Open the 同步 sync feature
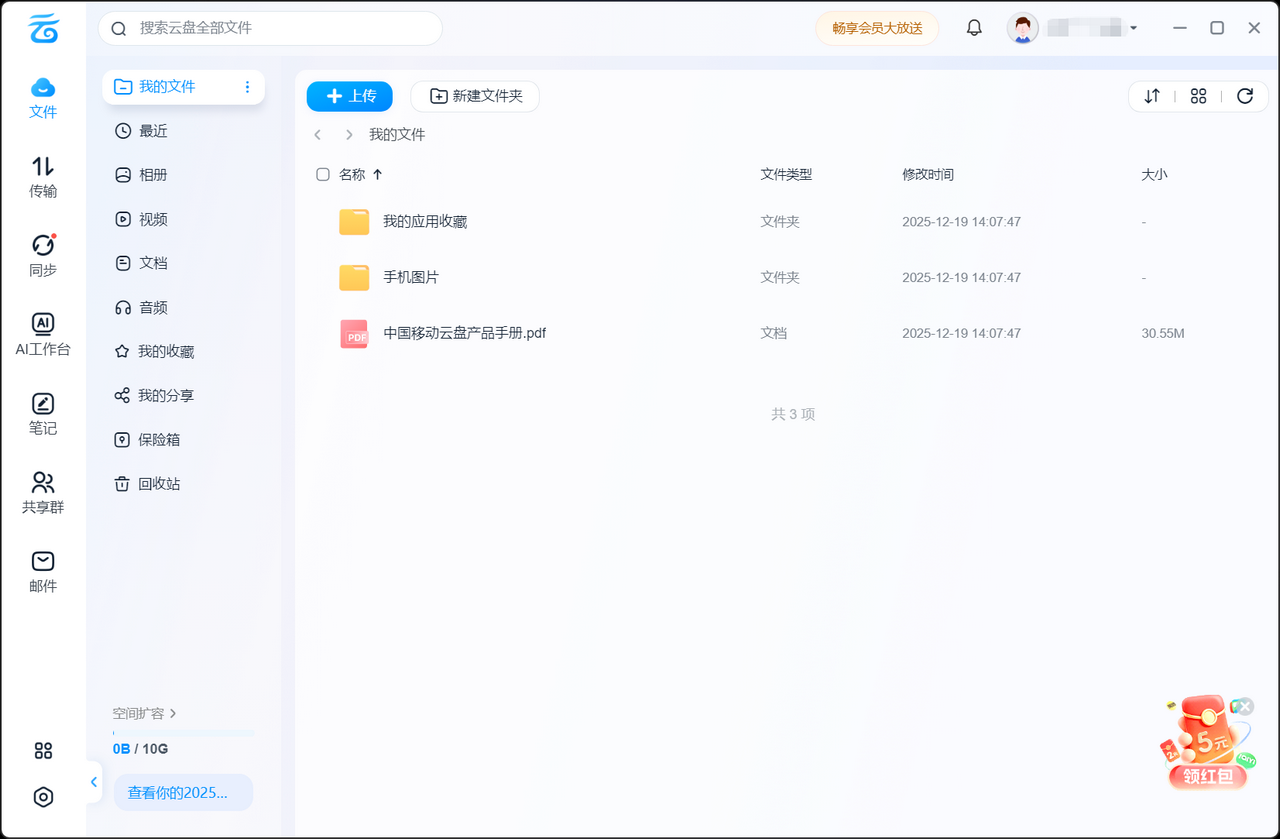The image size is (1280, 839). tap(43, 253)
